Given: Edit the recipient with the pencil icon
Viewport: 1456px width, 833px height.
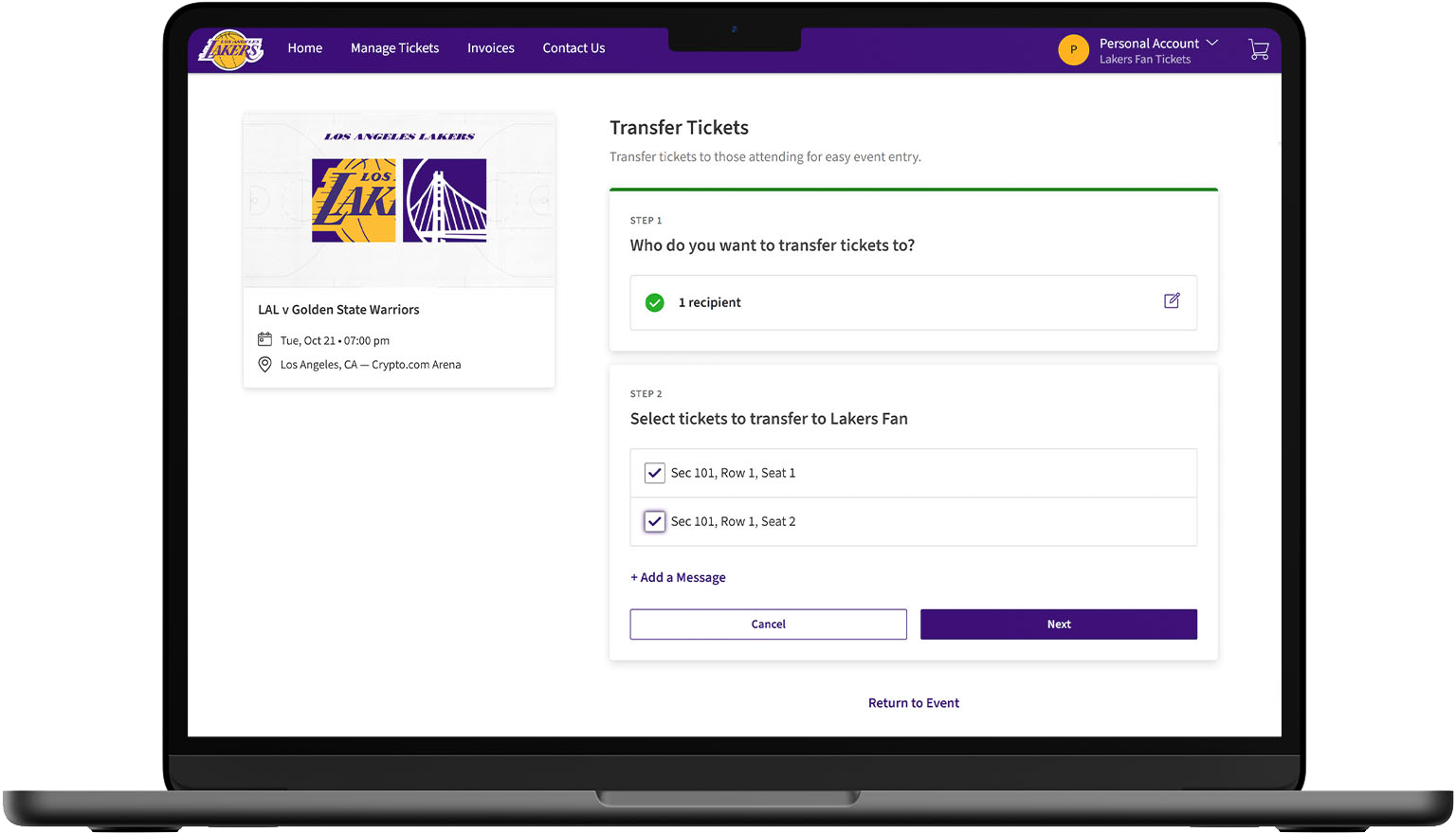Looking at the screenshot, I should click(1172, 300).
